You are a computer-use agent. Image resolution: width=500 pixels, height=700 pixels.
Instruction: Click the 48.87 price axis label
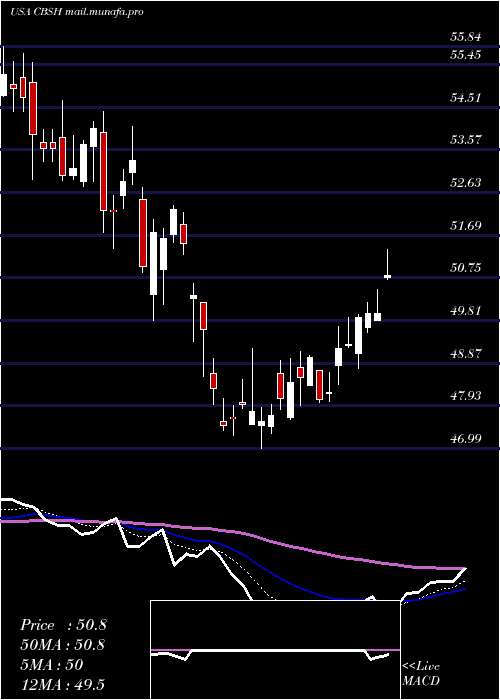(x=468, y=354)
